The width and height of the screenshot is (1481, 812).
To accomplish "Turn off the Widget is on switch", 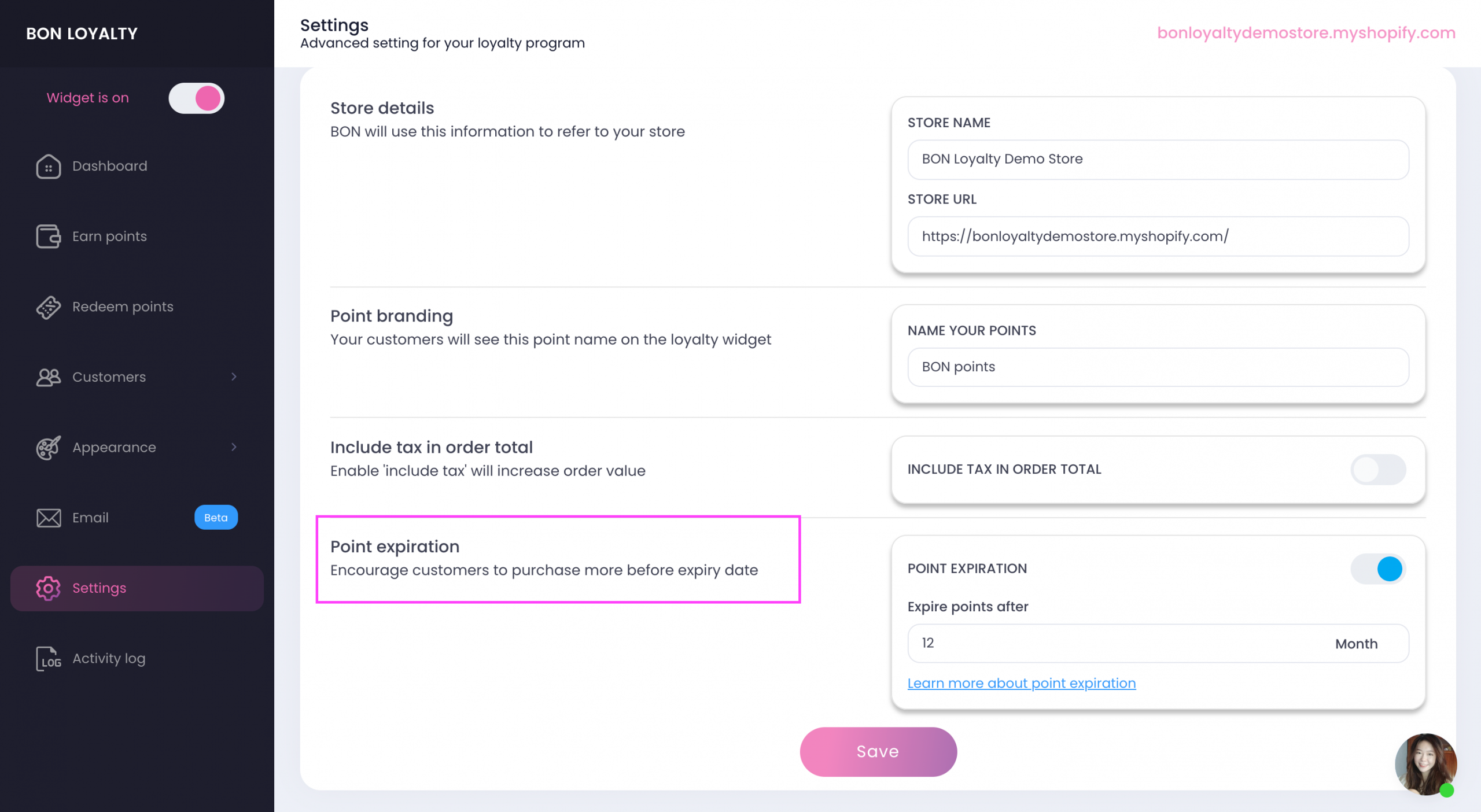I will [196, 98].
